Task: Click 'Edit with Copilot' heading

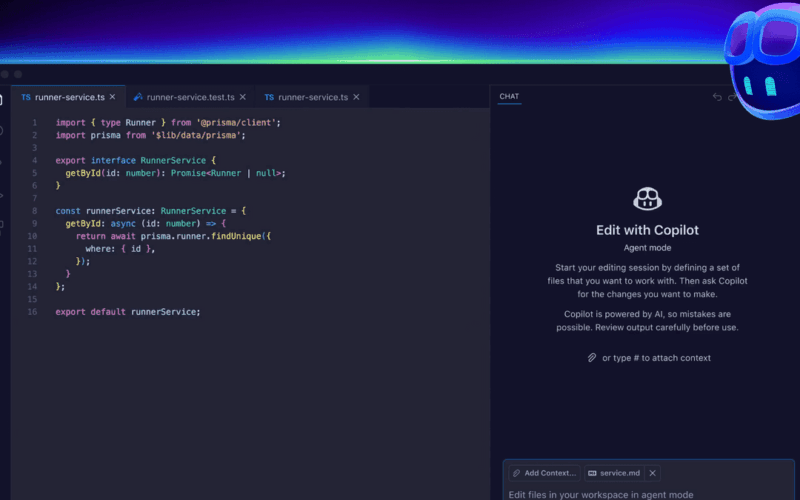Action: pyautogui.click(x=647, y=230)
